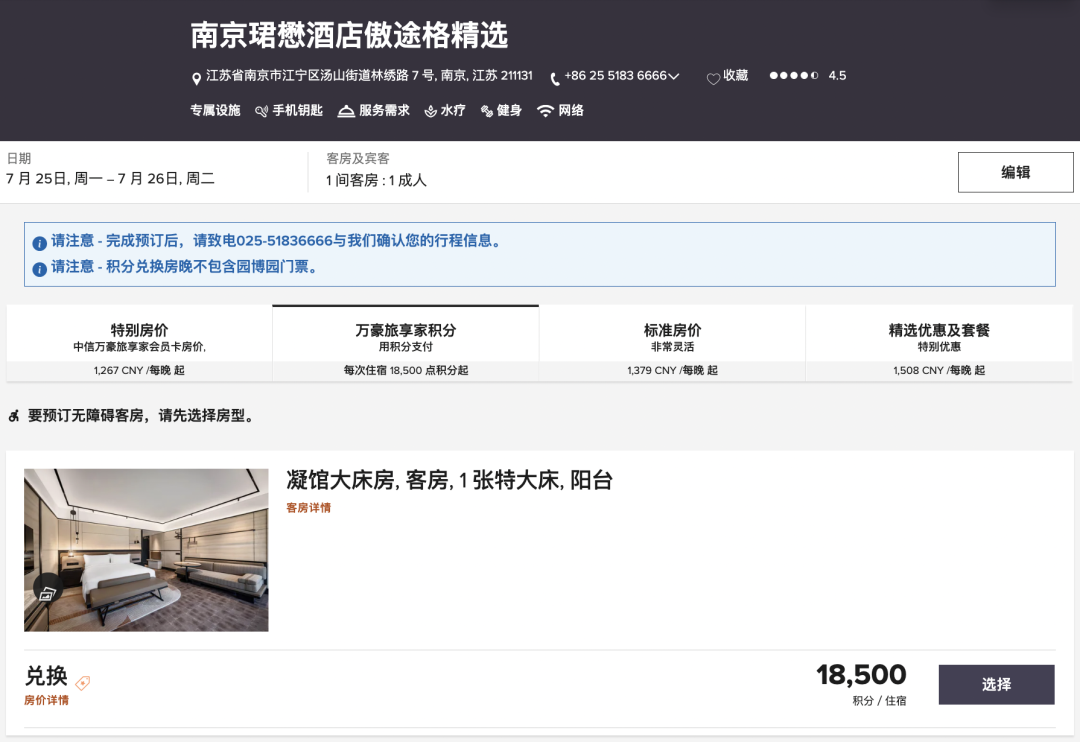Click the hotel name 南京珺懋酒店傲途格精选
Image resolution: width=1080 pixels, height=742 pixels.
tap(349, 35)
